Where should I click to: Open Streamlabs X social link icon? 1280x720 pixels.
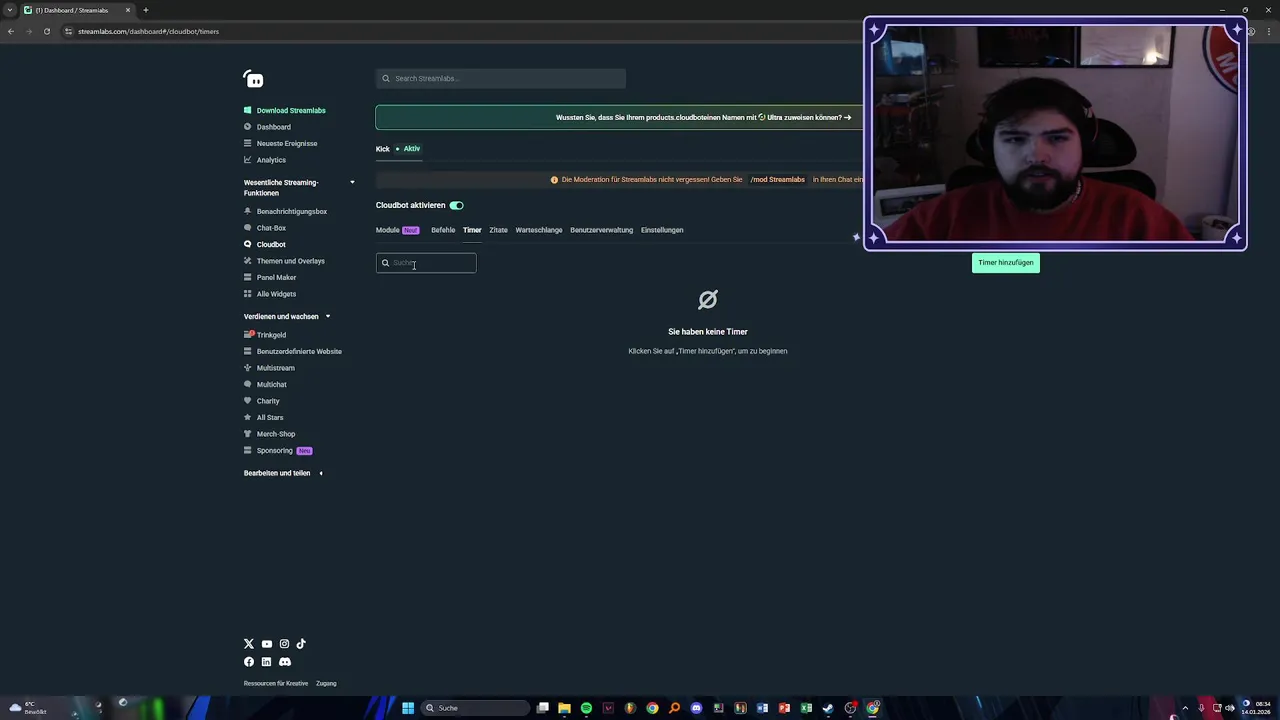[x=249, y=644]
